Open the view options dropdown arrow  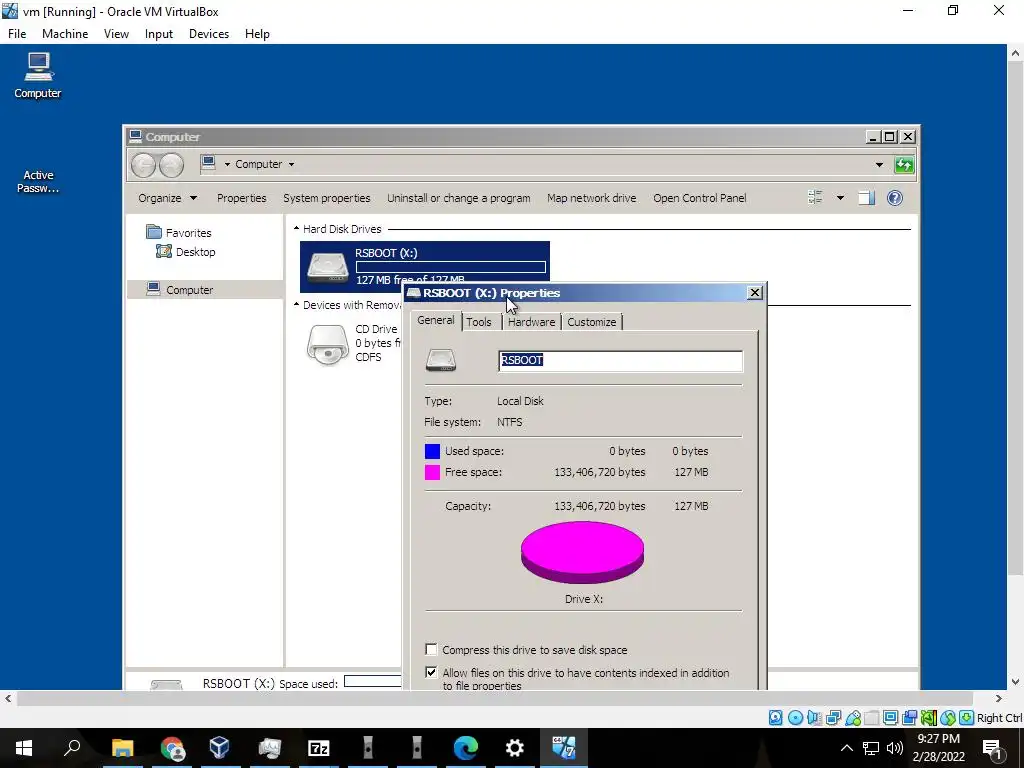pyautogui.click(x=840, y=197)
